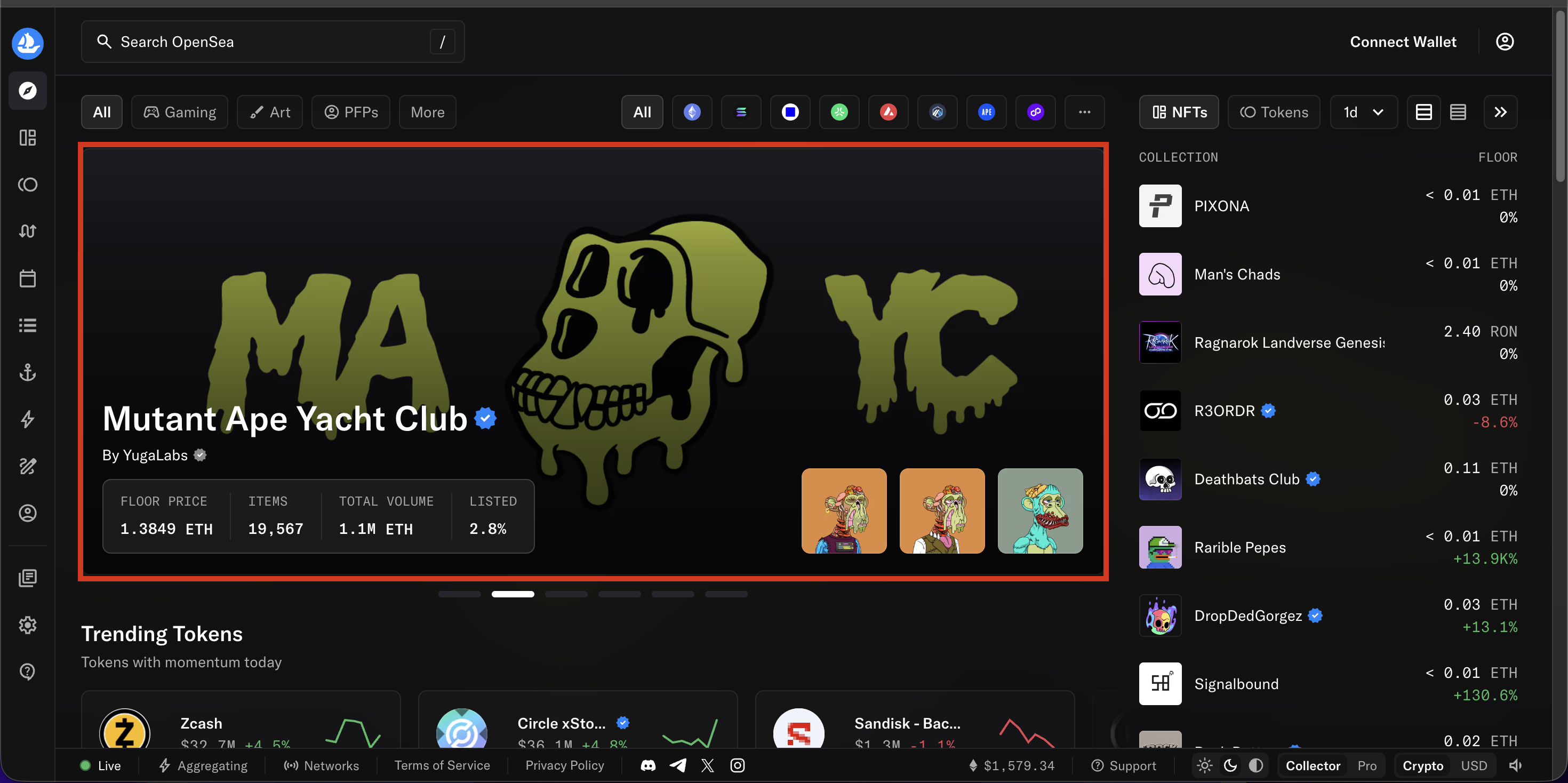1568x783 pixels.
Task: Expand the More categories dropdown
Action: 427,112
